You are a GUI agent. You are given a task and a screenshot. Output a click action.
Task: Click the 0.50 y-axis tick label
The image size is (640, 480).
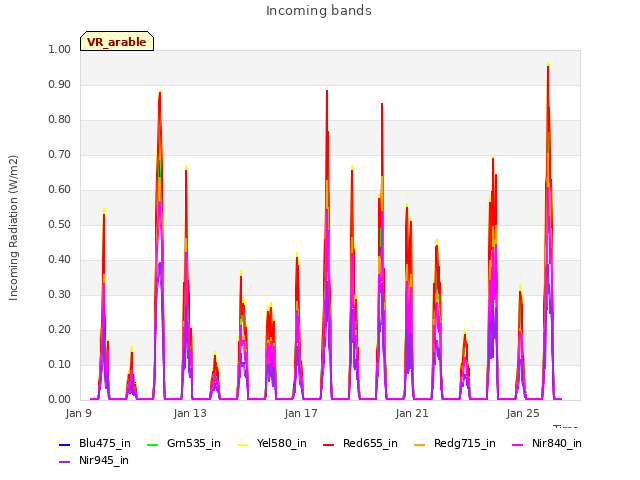point(60,224)
